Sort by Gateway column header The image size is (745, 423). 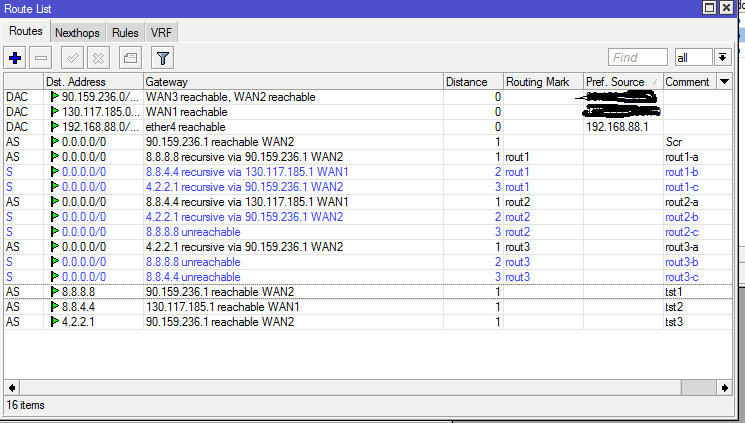click(x=293, y=82)
